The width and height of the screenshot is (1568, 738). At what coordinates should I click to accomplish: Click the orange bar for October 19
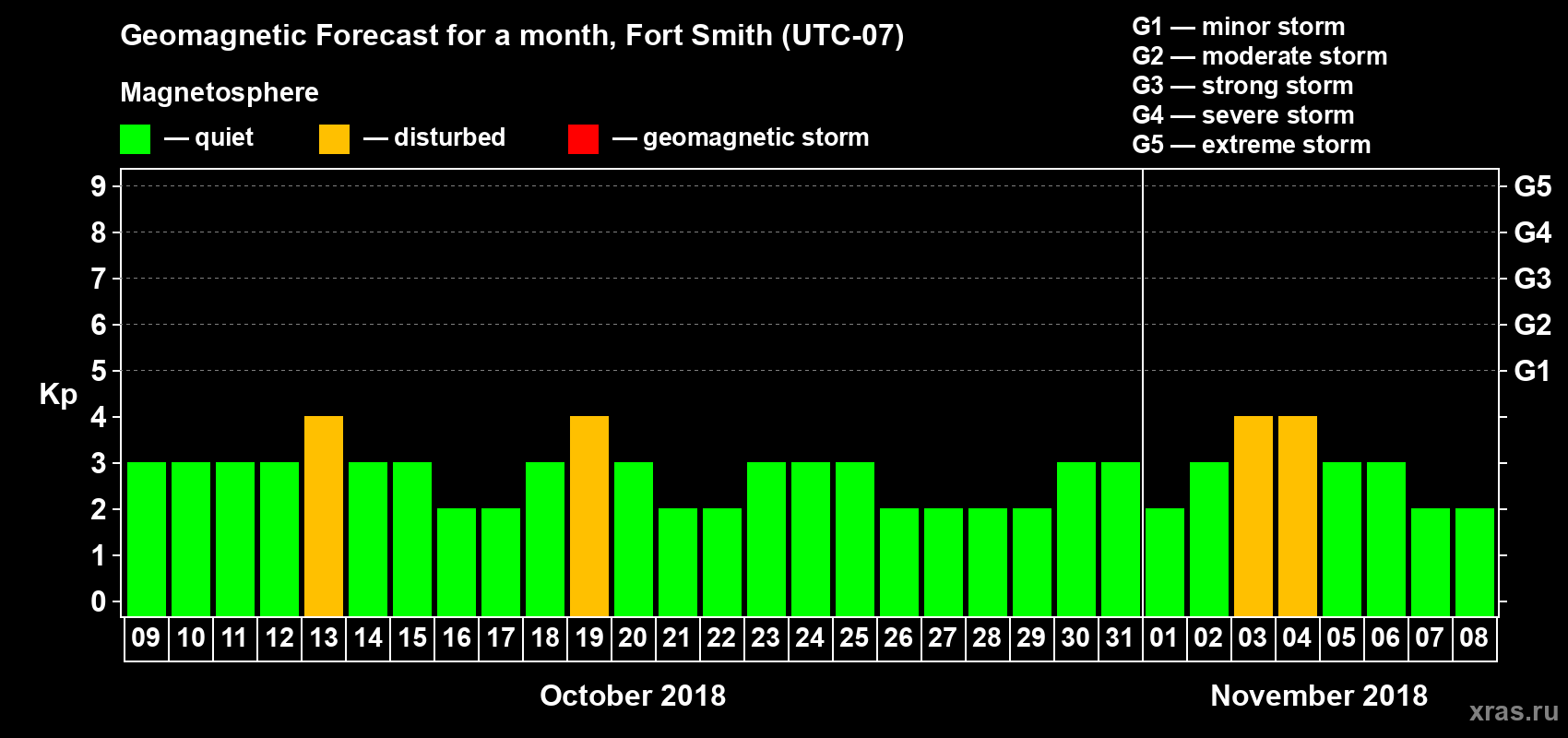pos(589,516)
